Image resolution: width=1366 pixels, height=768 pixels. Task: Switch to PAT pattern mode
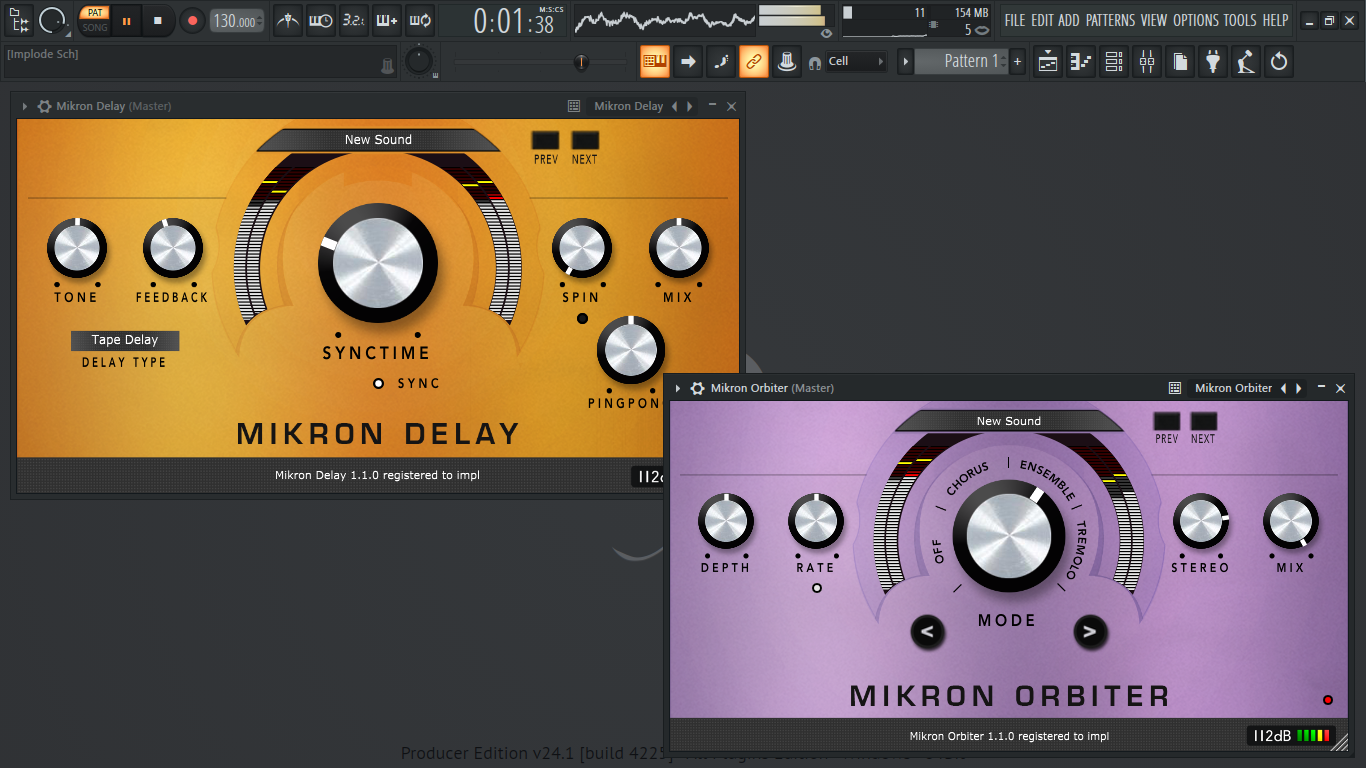(x=95, y=13)
